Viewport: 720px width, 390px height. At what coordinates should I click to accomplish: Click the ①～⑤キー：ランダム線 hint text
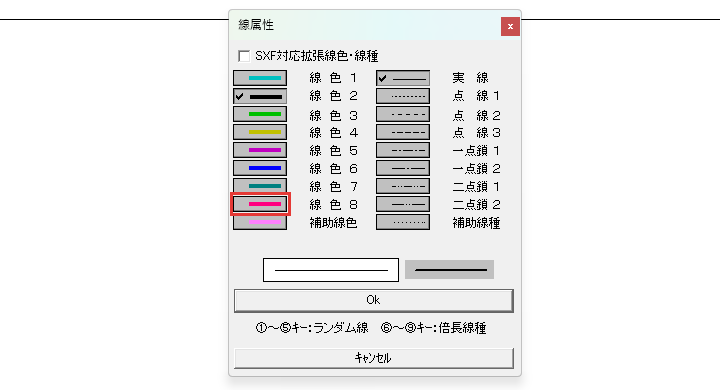tap(312, 328)
